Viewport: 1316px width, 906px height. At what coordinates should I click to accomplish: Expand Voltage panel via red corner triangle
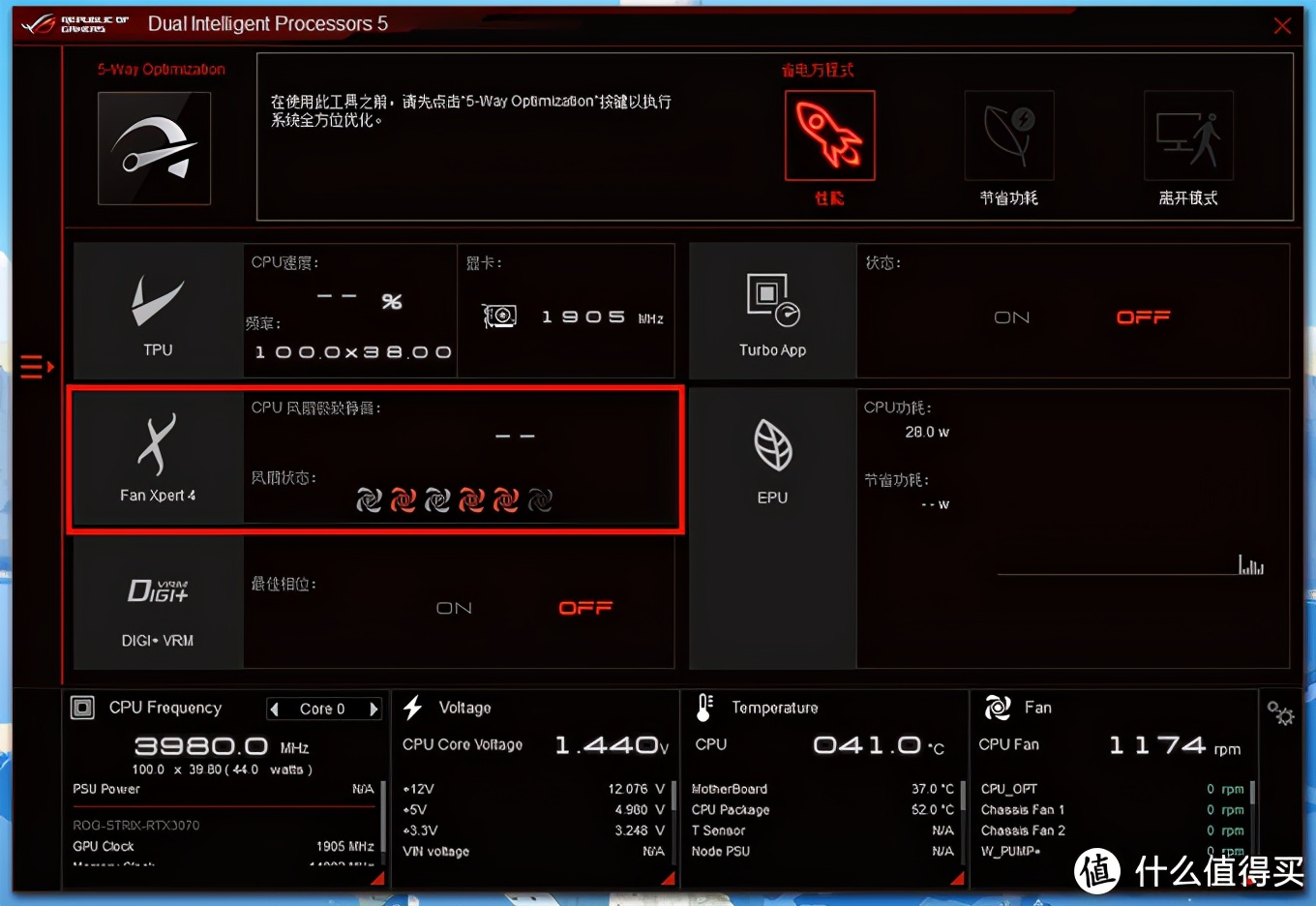pos(668,878)
